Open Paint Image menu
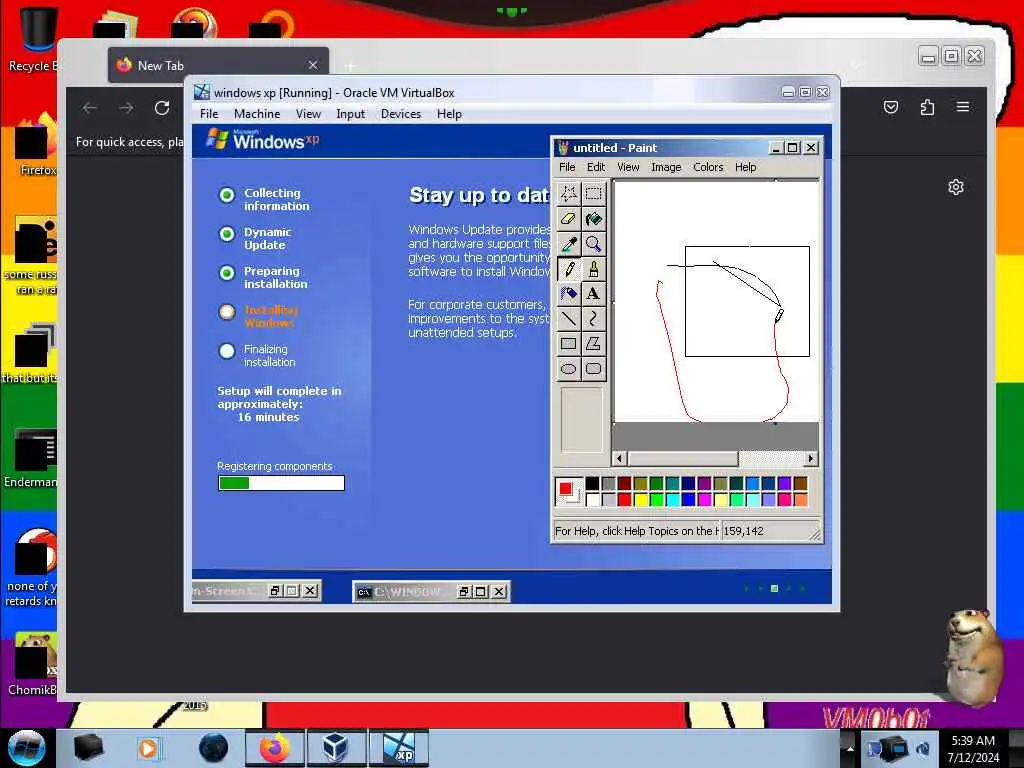1024x768 pixels. [x=666, y=167]
